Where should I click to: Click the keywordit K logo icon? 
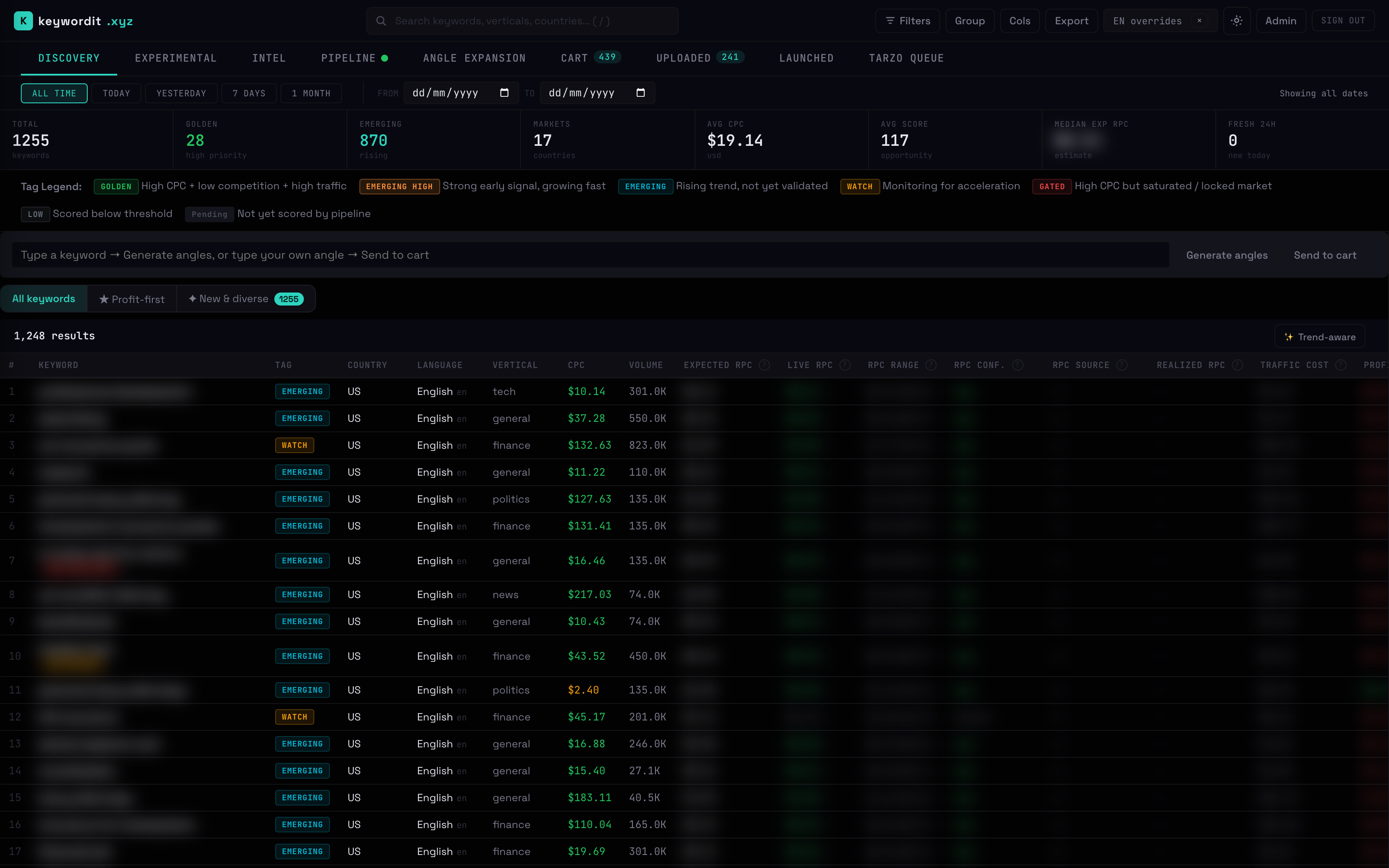tap(23, 21)
